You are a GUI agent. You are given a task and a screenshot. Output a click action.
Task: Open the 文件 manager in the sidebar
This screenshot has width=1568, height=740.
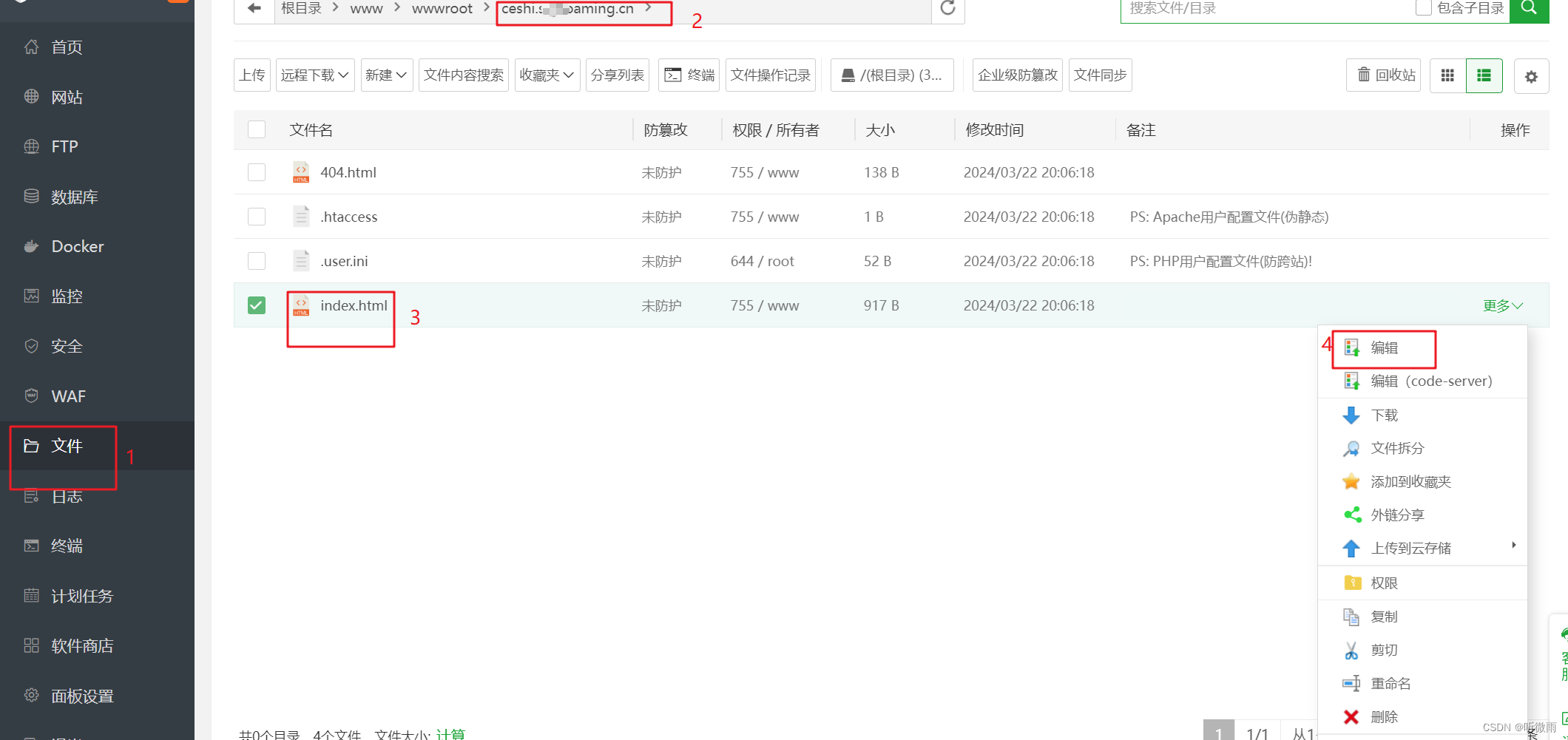tap(67, 446)
